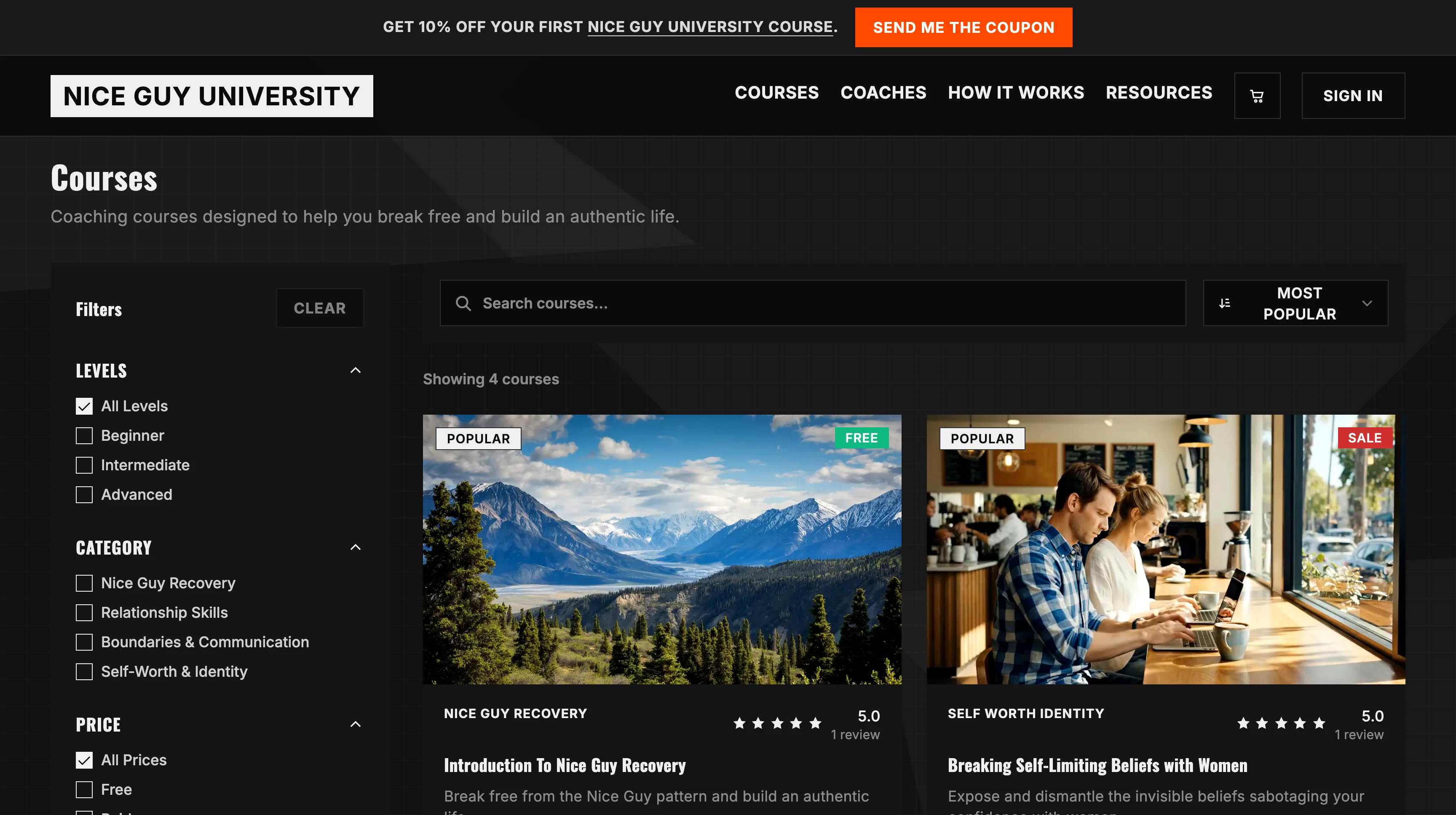Open the Courses nav menu

click(x=776, y=93)
